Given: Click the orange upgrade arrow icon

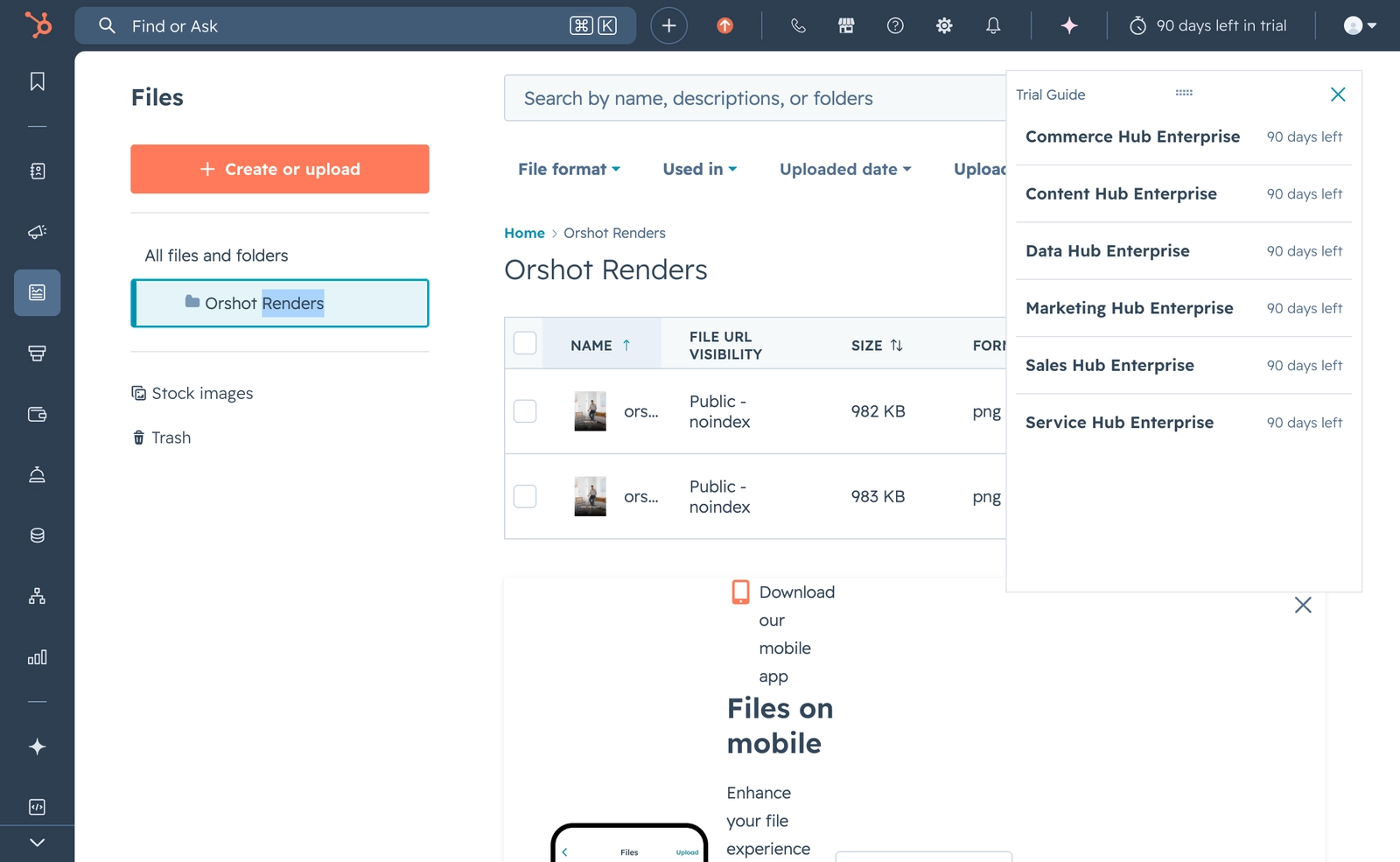Looking at the screenshot, I should pos(724,25).
